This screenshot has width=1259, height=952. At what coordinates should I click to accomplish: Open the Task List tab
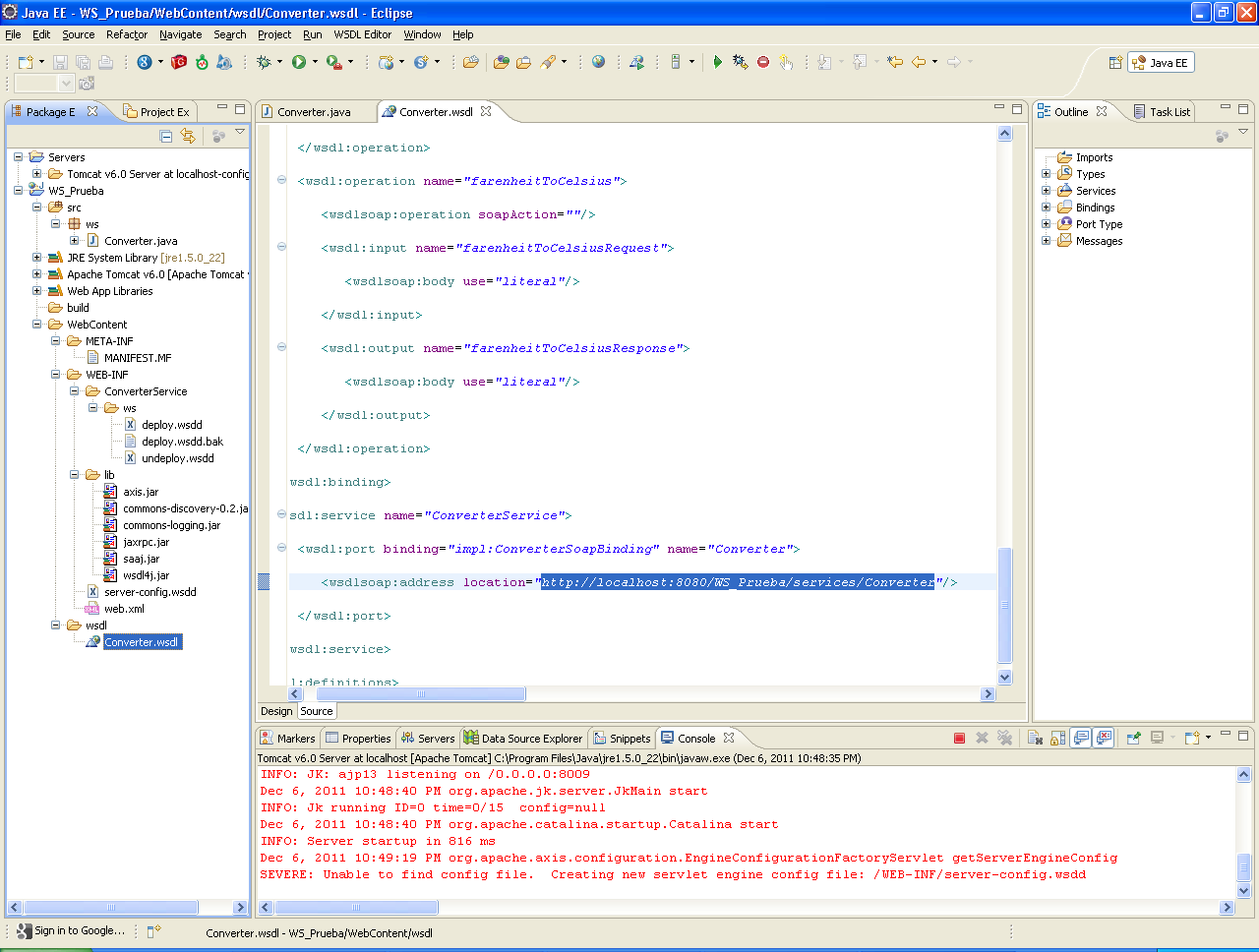(x=1162, y=112)
